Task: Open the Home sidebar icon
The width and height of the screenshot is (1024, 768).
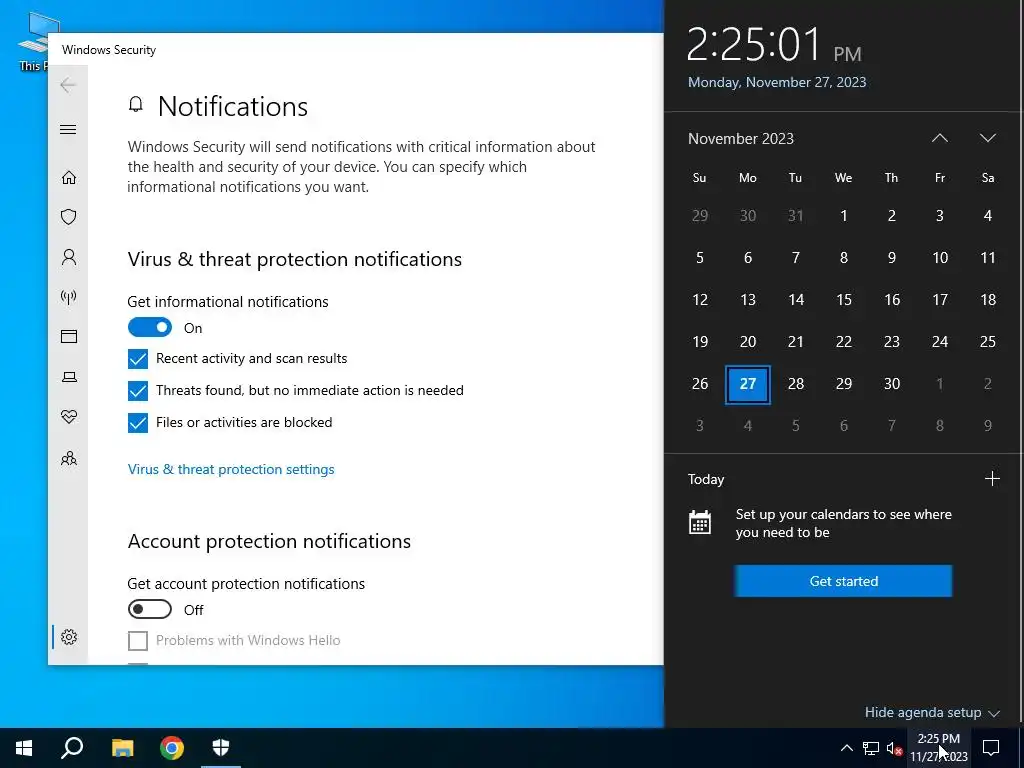Action: tap(69, 178)
